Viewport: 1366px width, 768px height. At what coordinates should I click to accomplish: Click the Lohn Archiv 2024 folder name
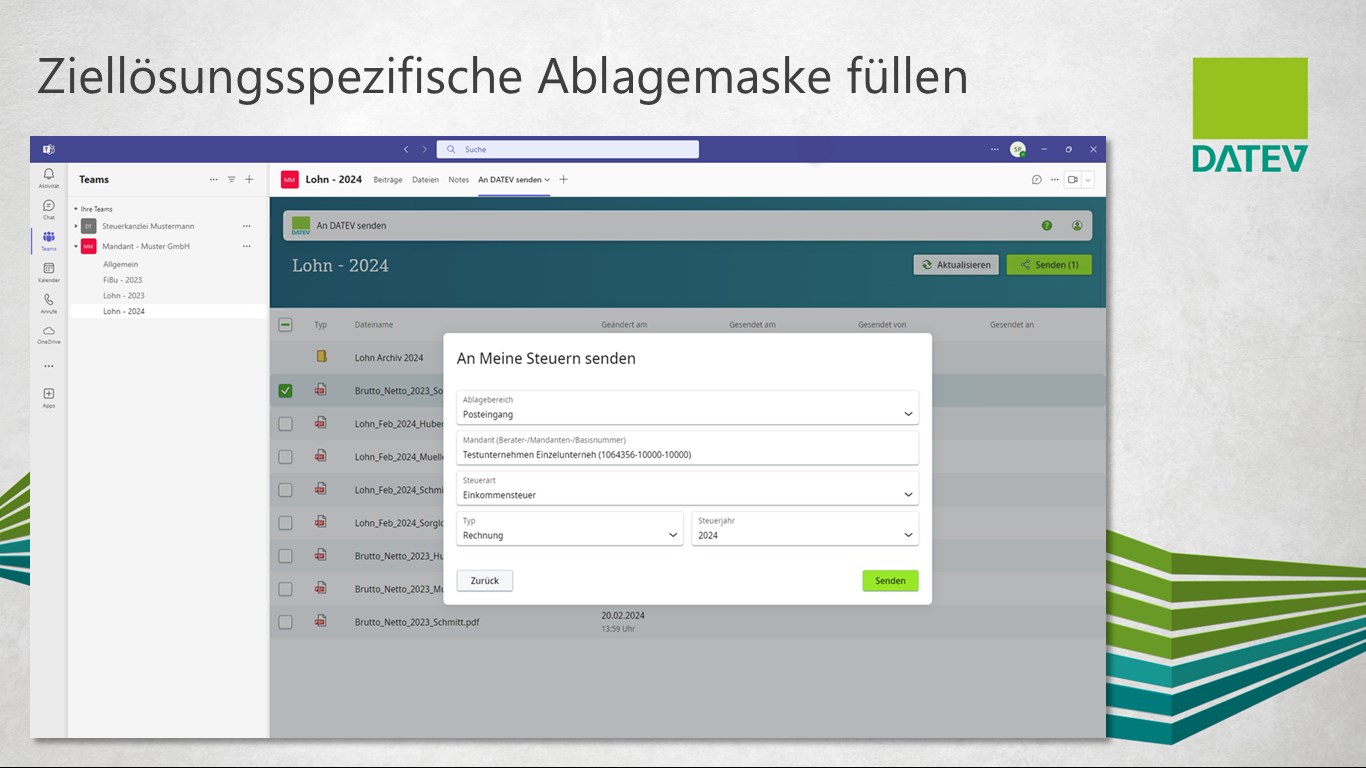click(x=389, y=357)
